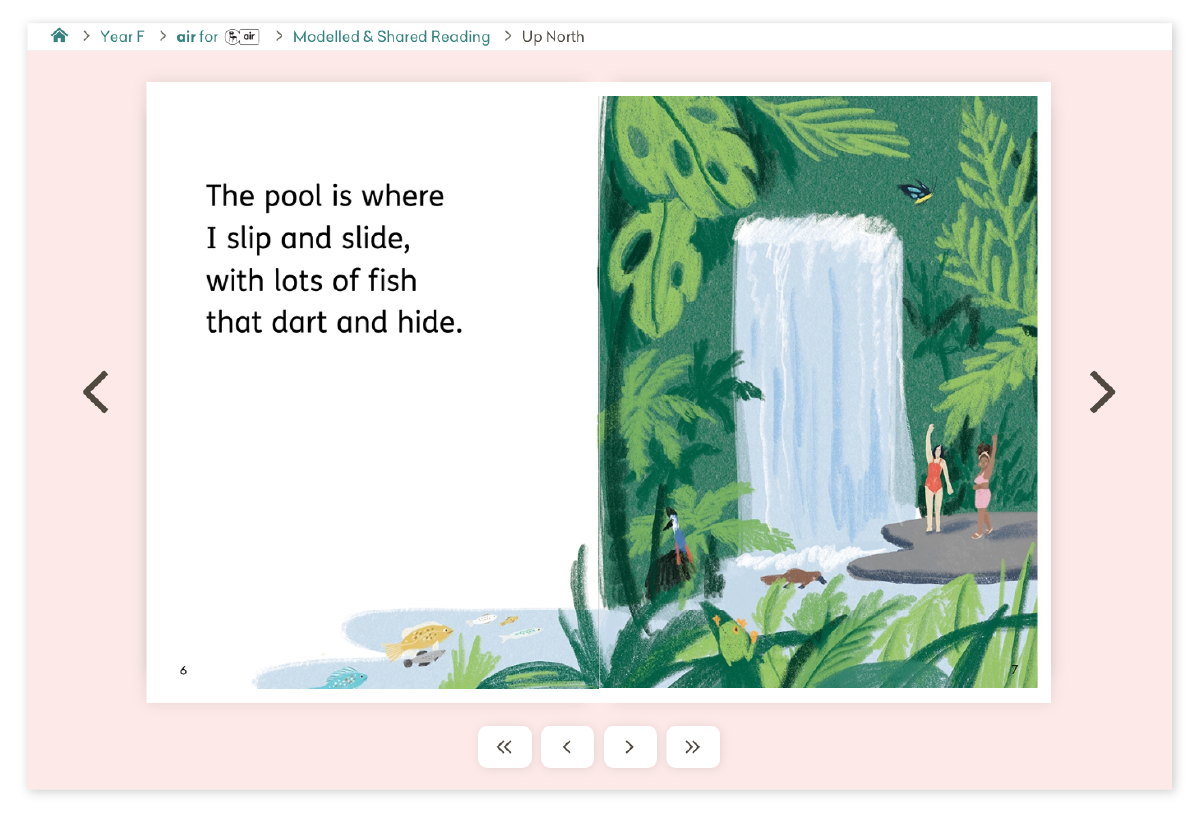Screen dimensions: 1200x813
Task: Jump to first page with double-left button
Action: pyautogui.click(x=504, y=747)
